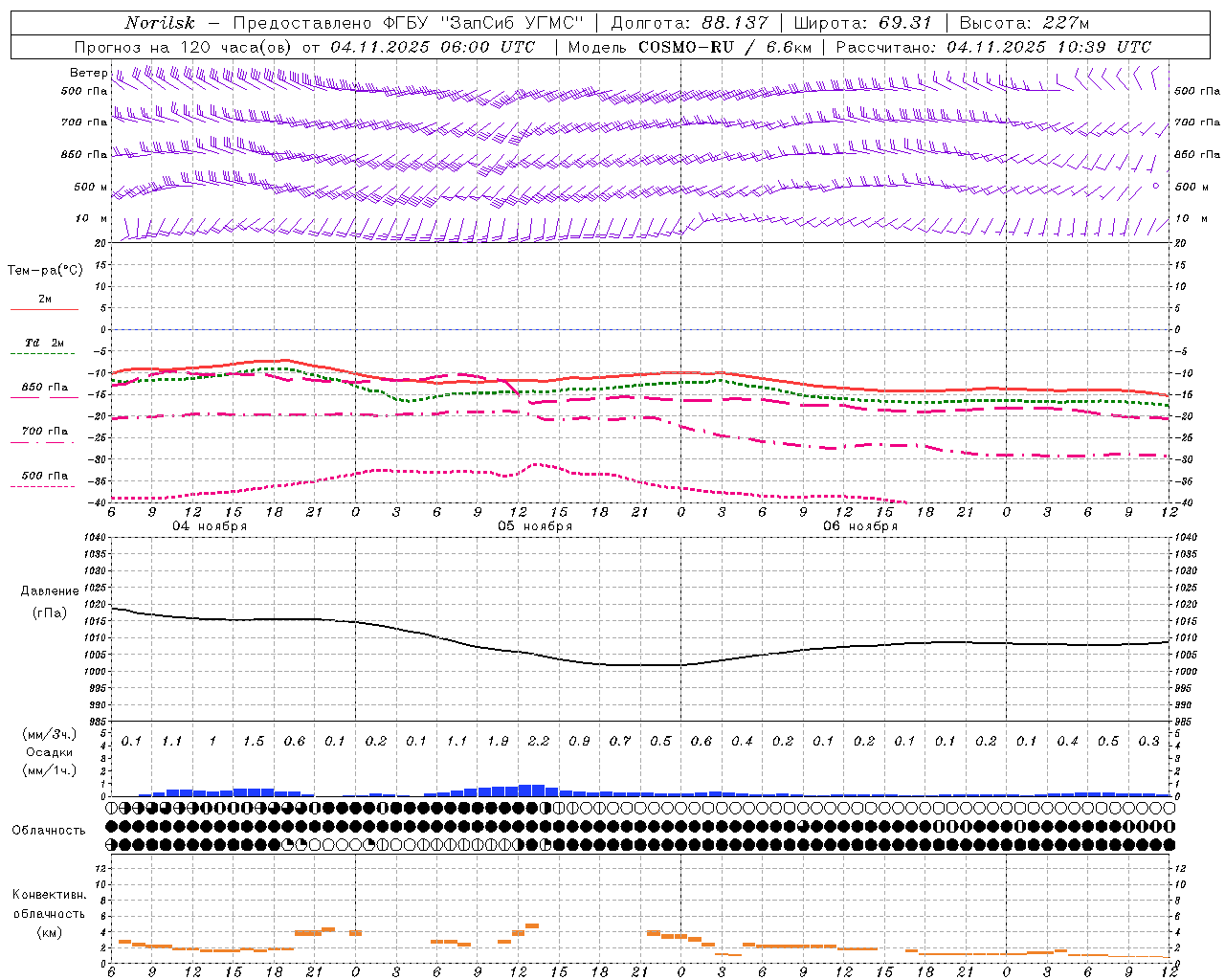Click the Модель COSMO-RU / 6.6км label

[x=689, y=47]
